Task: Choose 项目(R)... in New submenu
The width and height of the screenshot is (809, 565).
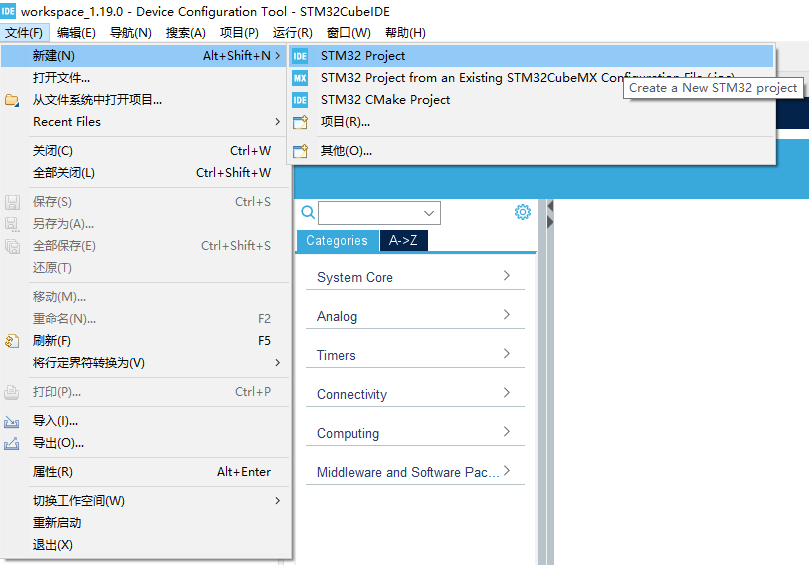Action: click(531, 122)
